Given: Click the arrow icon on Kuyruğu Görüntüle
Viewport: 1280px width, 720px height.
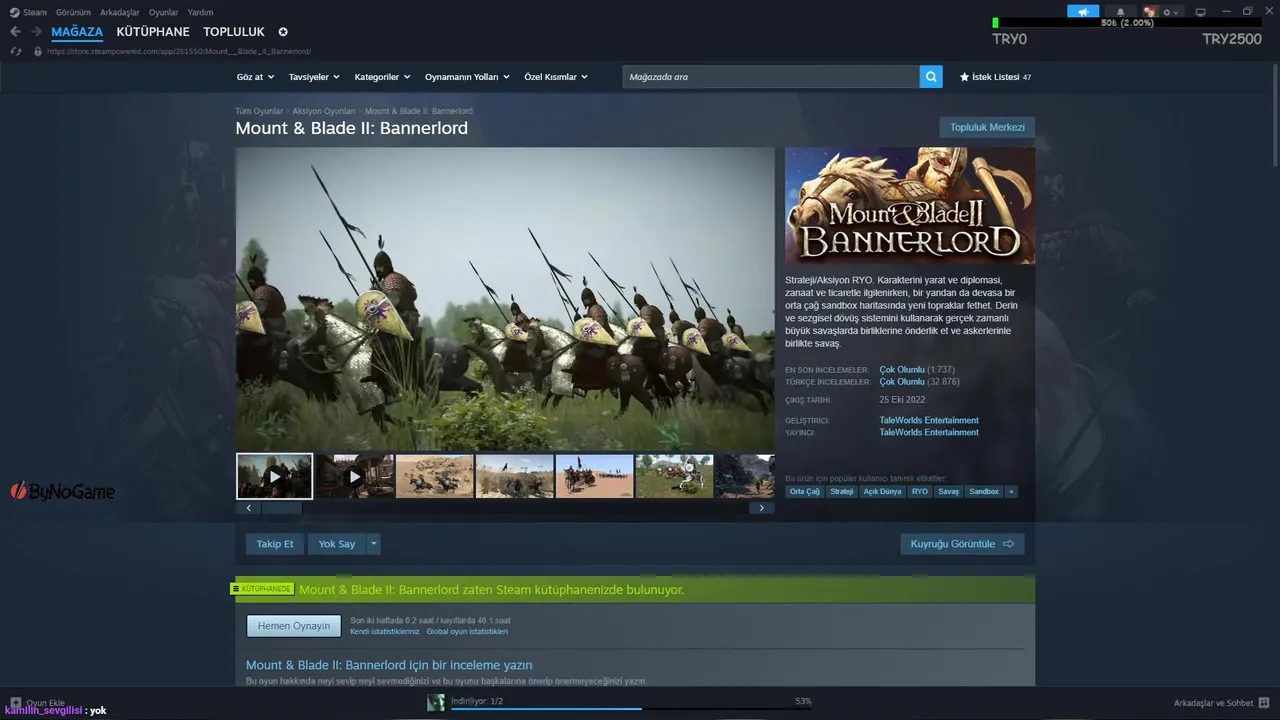Looking at the screenshot, I should tap(1008, 544).
